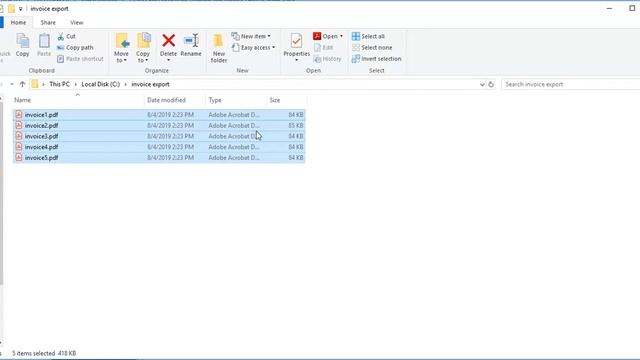
Task: Open the Move to dropdown
Action: [x=121, y=48]
